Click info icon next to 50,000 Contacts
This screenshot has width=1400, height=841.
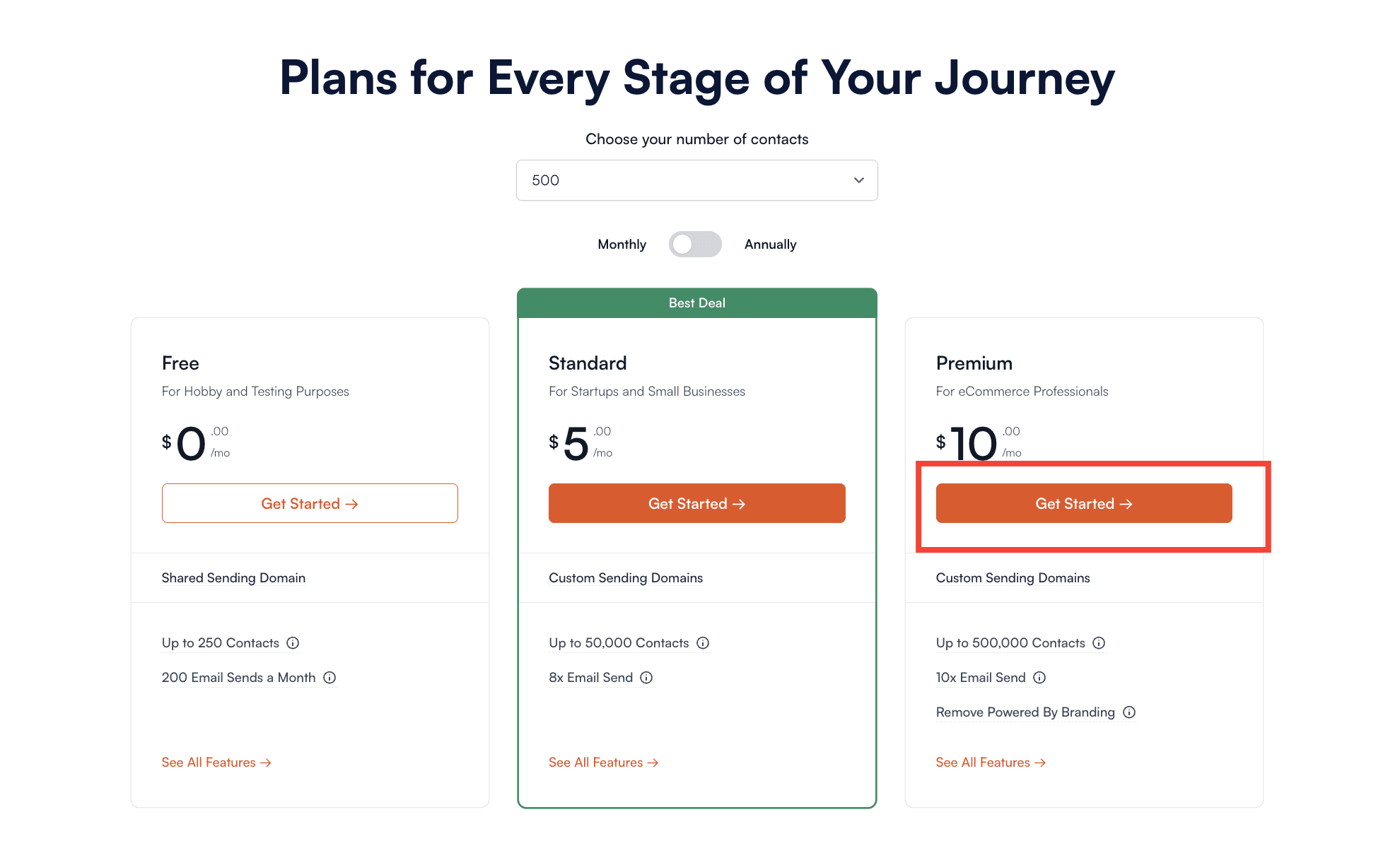[703, 643]
